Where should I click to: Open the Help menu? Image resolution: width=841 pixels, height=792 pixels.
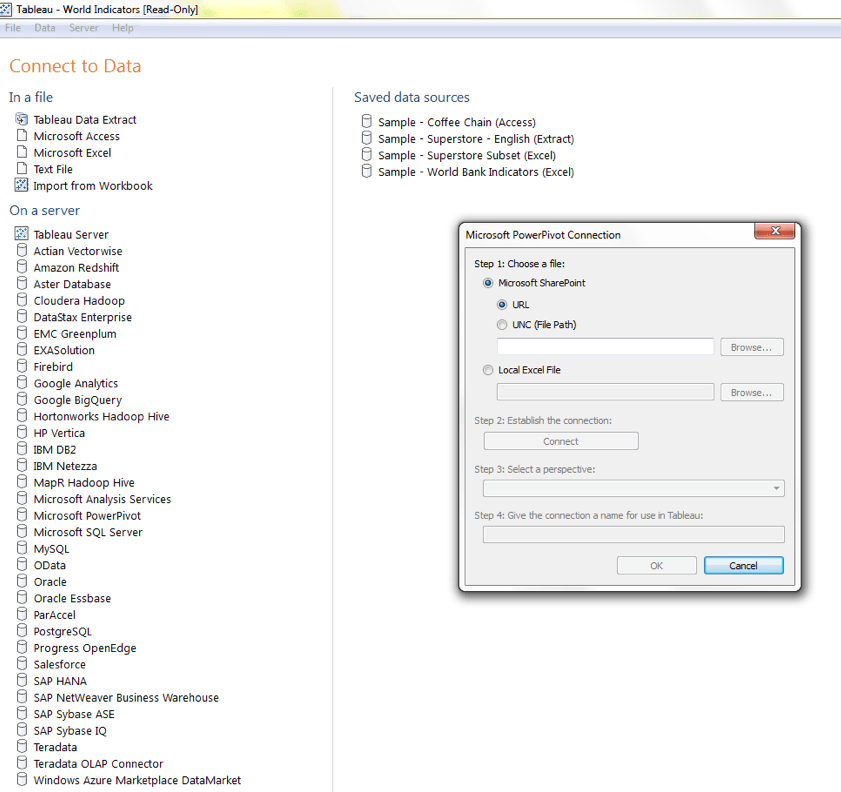point(122,28)
